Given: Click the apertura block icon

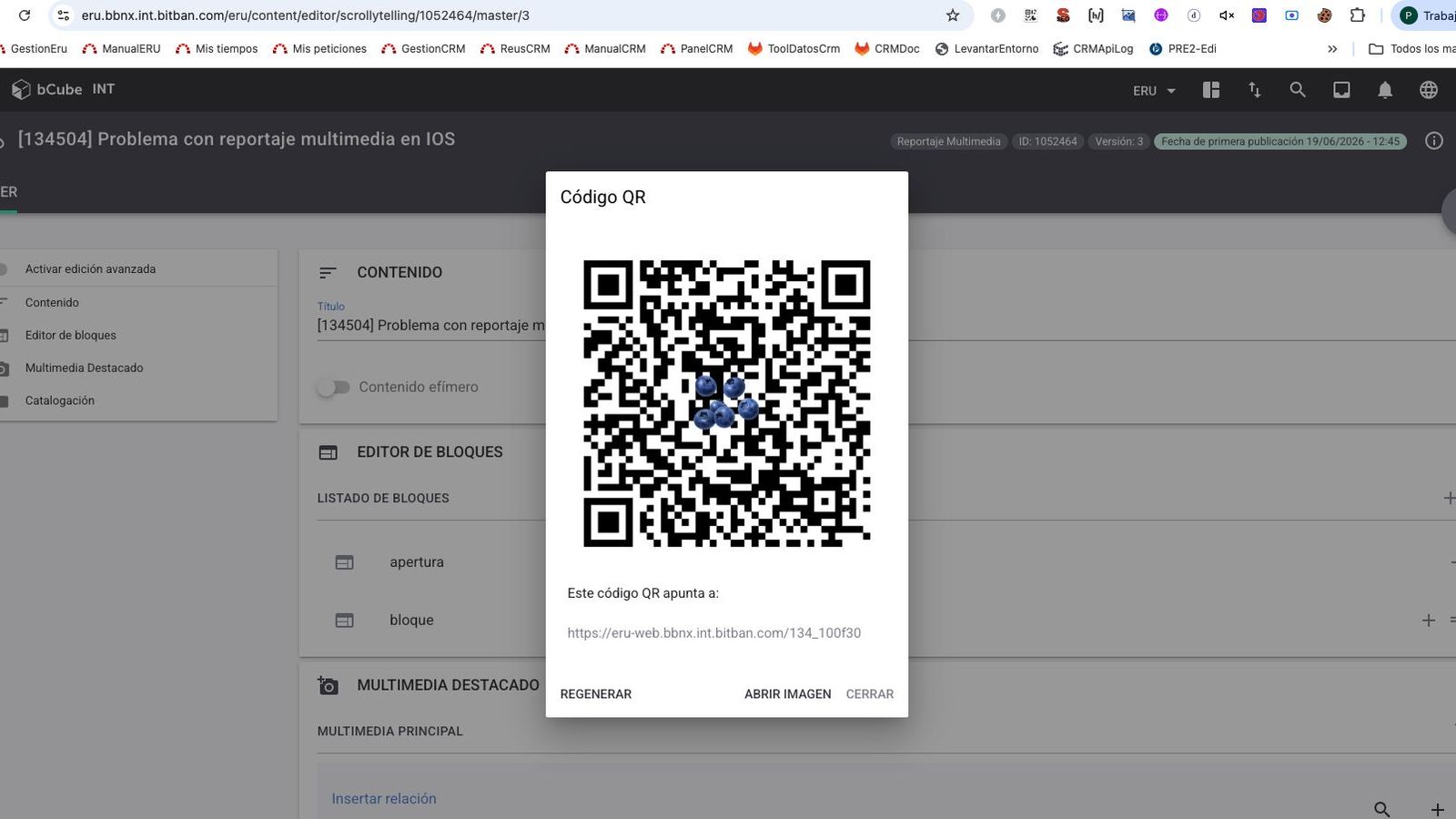Looking at the screenshot, I should (x=344, y=562).
